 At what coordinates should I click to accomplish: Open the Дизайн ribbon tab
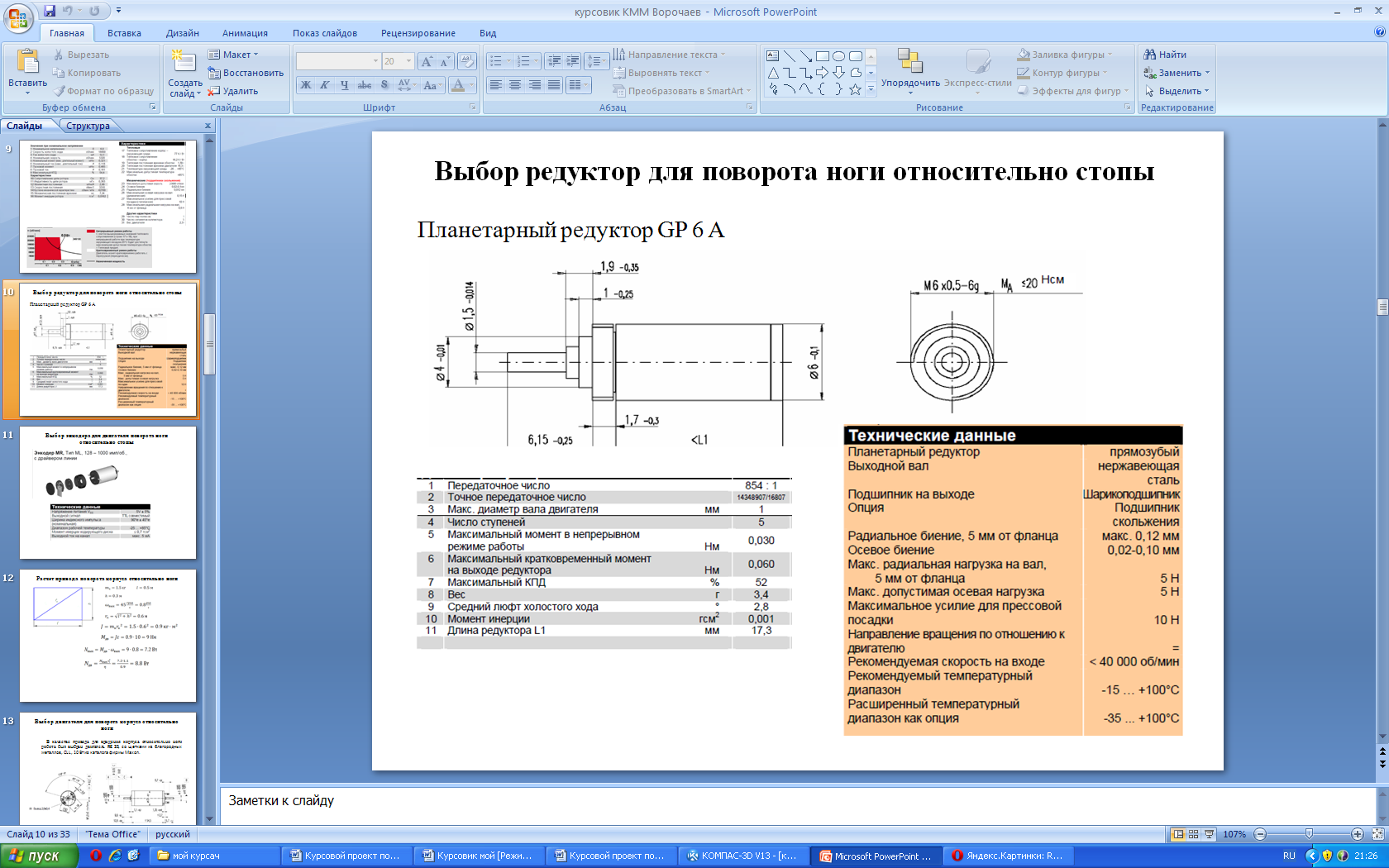(182, 33)
